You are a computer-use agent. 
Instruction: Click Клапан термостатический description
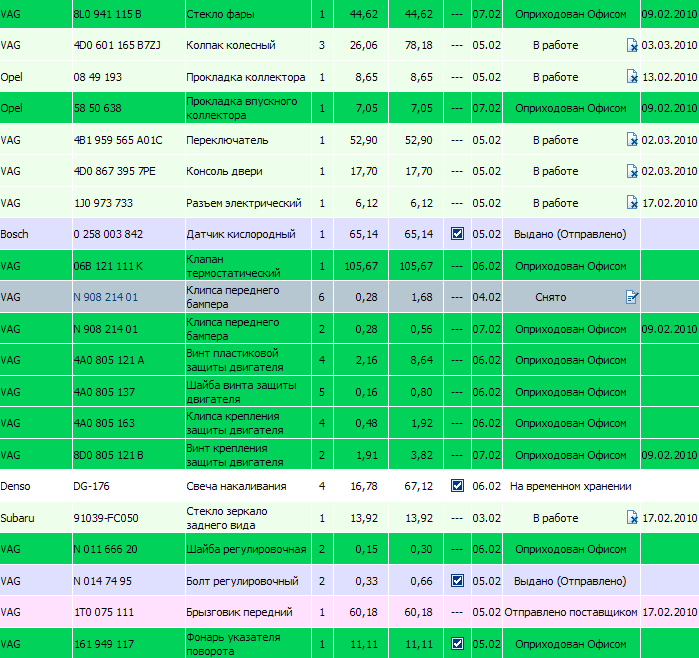pyautogui.click(x=233, y=266)
